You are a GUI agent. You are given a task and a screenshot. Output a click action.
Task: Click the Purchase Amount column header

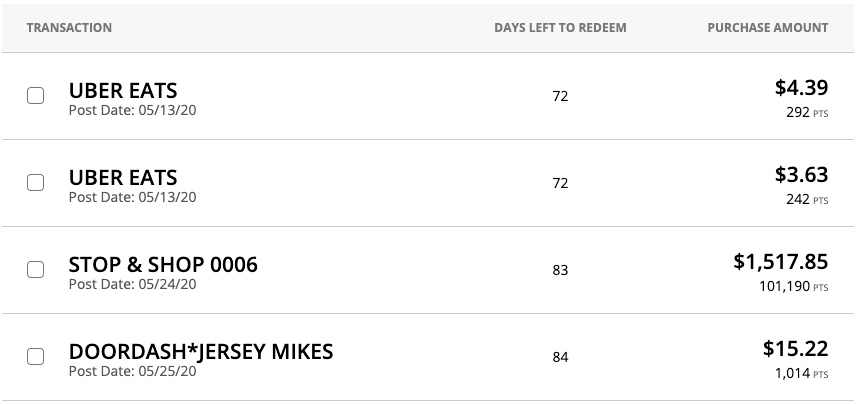pos(768,27)
